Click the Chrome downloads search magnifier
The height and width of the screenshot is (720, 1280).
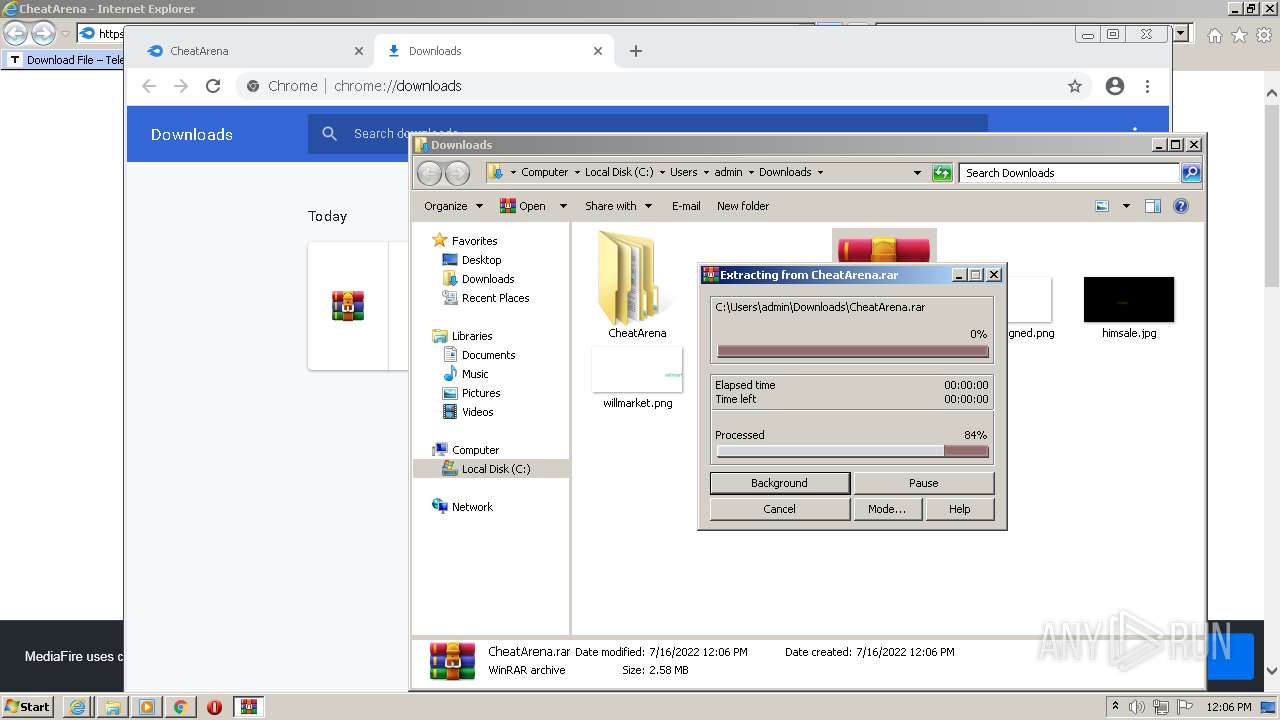click(x=329, y=134)
